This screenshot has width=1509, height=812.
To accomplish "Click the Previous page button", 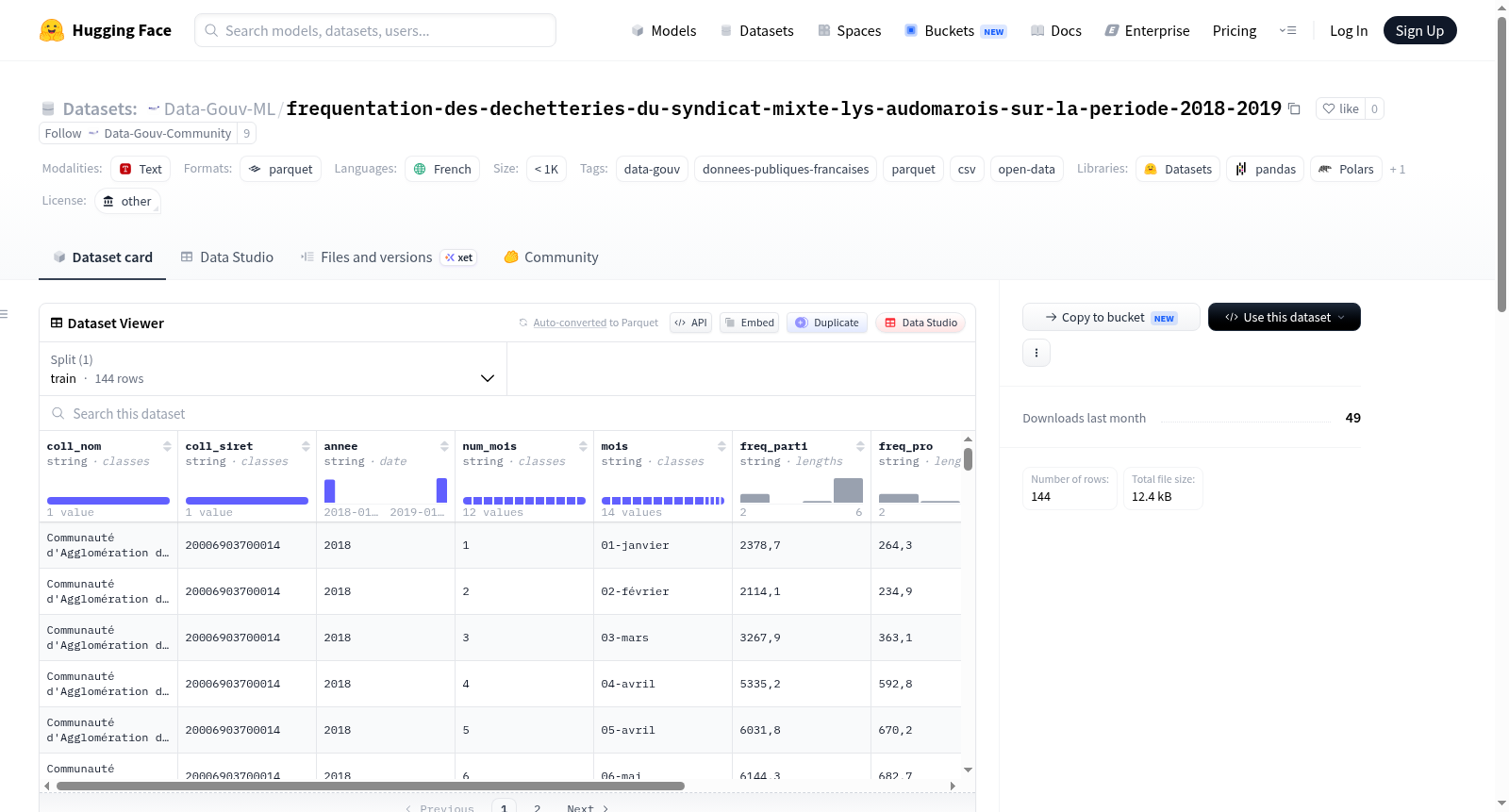I will tap(439, 808).
